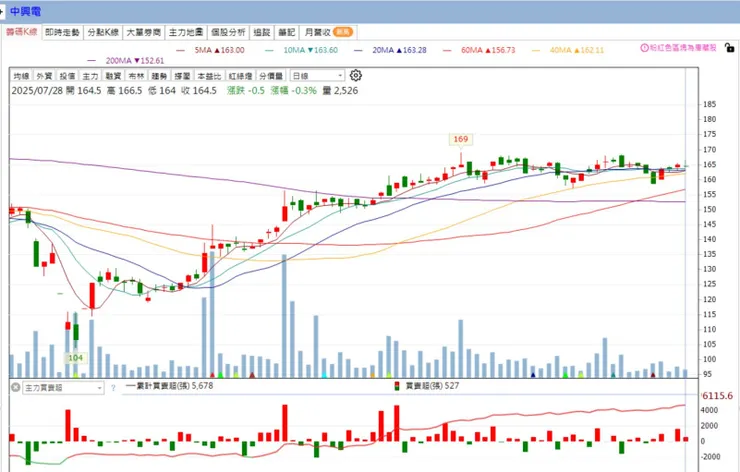Click the 6115.6 axis value

coord(717,396)
